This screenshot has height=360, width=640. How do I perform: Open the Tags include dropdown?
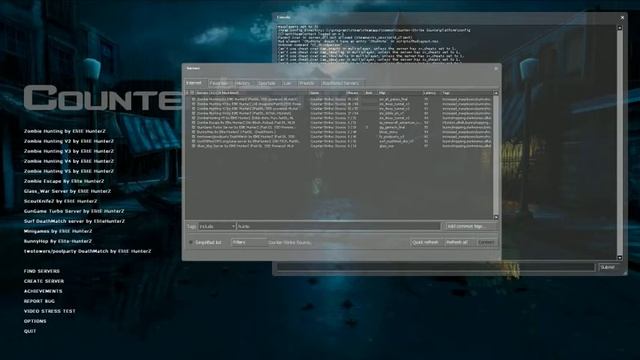click(x=217, y=226)
